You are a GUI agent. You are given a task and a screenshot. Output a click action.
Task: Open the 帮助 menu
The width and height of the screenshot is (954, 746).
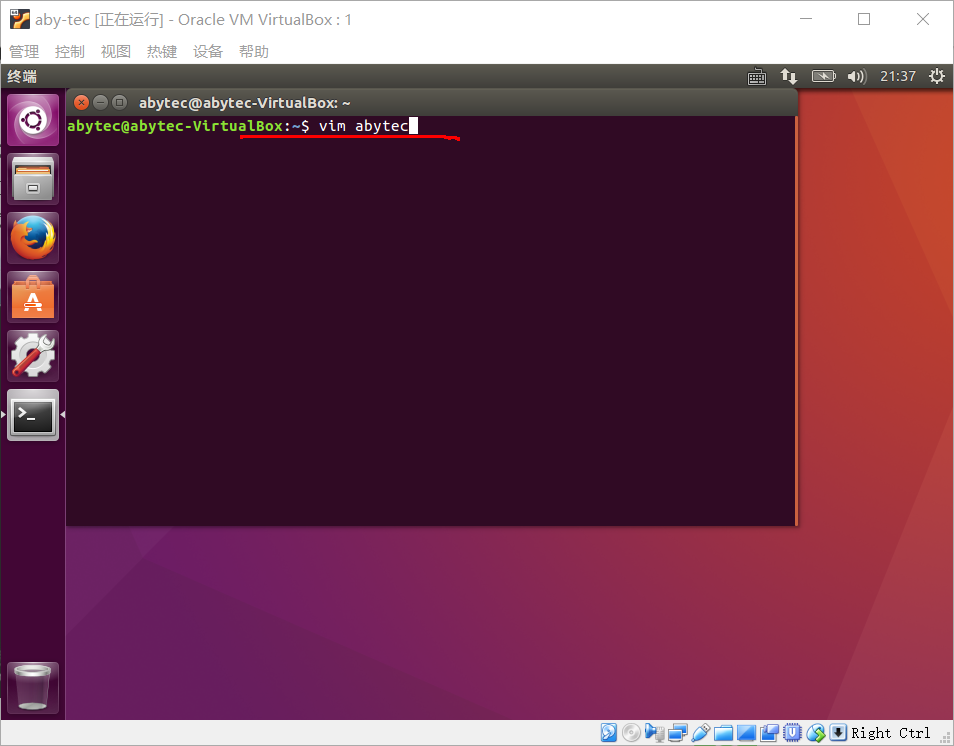[x=254, y=52]
